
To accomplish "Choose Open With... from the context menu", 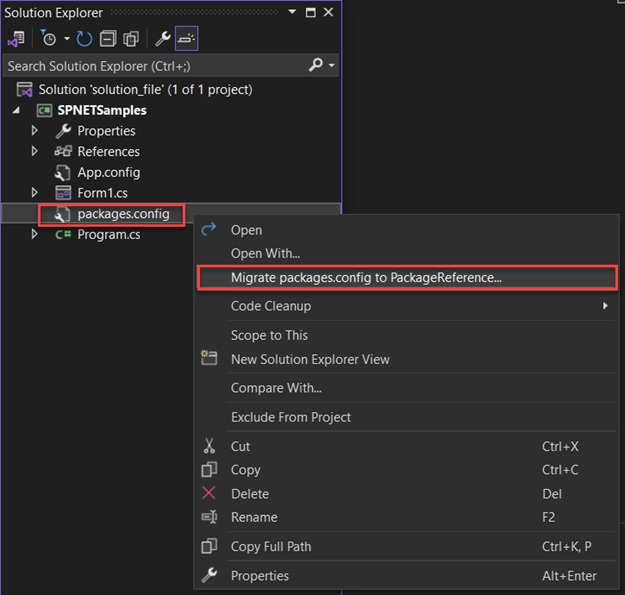I will pos(407,253).
